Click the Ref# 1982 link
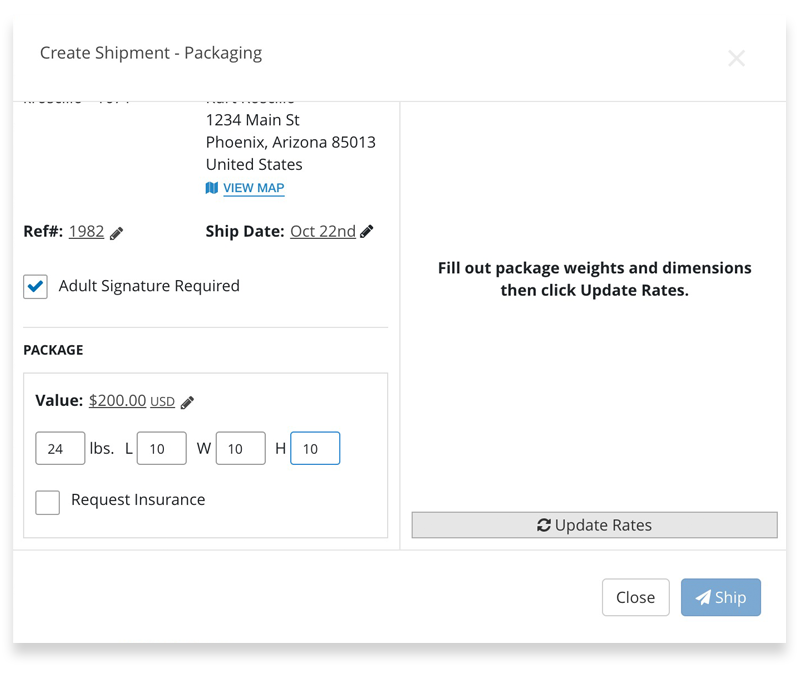800x678 pixels. point(86,231)
